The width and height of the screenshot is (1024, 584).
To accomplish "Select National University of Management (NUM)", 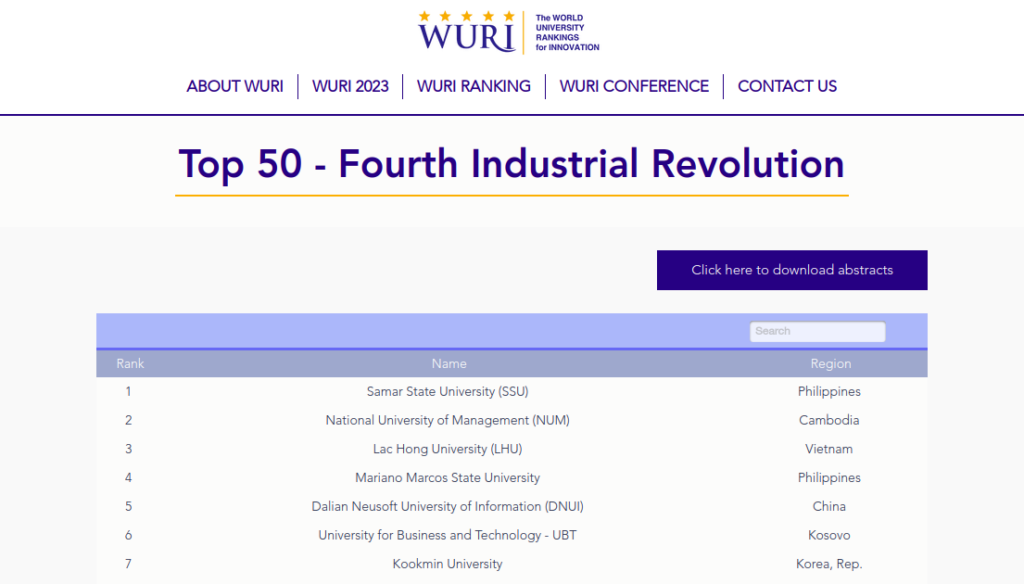I will pos(447,420).
